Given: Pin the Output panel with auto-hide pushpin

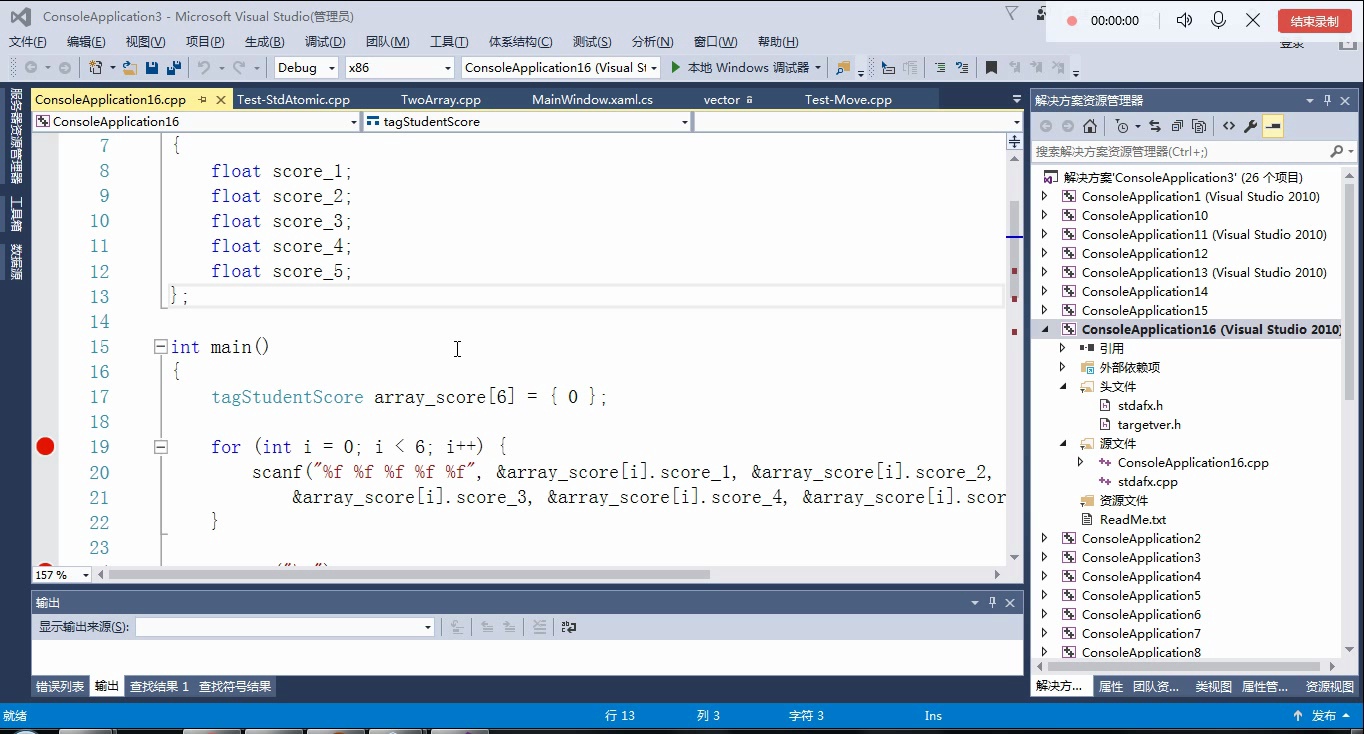Looking at the screenshot, I should pyautogui.click(x=993, y=602).
